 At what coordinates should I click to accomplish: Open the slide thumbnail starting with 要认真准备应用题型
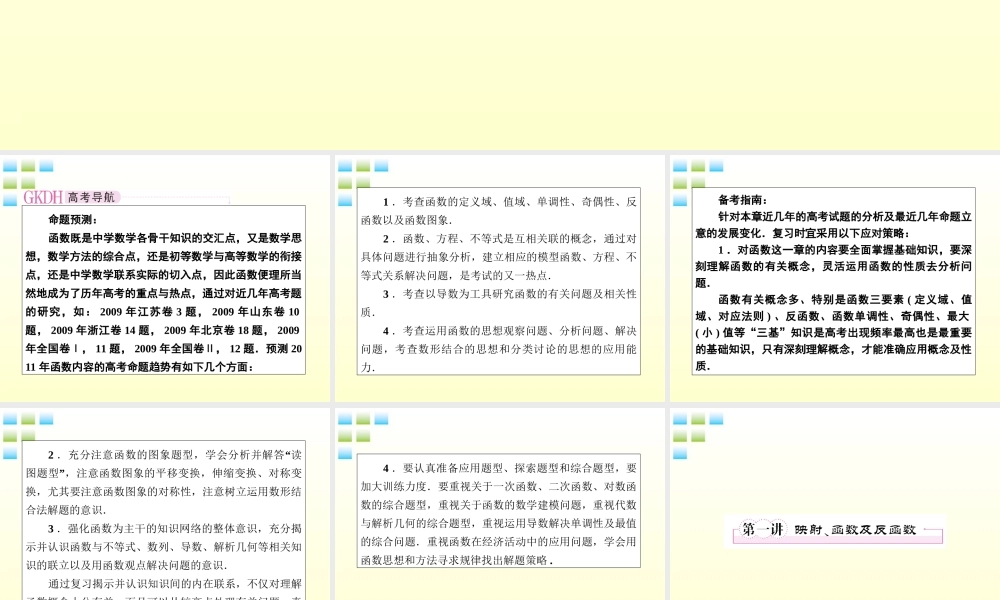coord(499,504)
